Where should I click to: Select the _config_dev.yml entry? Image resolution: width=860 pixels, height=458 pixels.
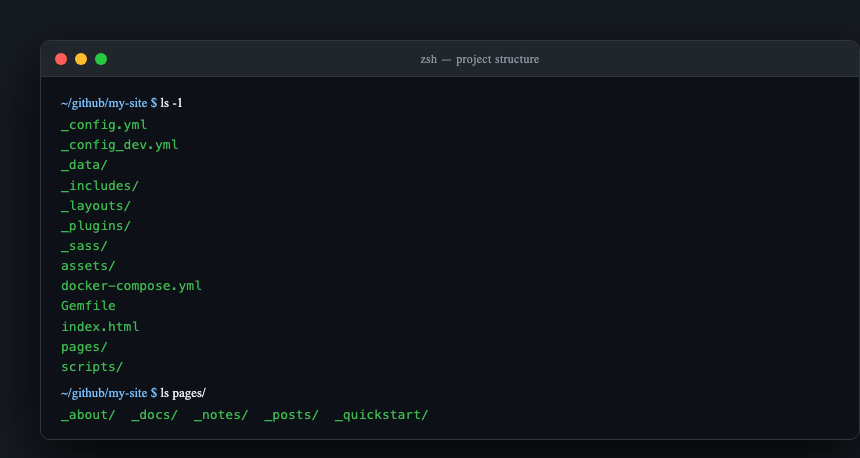click(x=120, y=145)
